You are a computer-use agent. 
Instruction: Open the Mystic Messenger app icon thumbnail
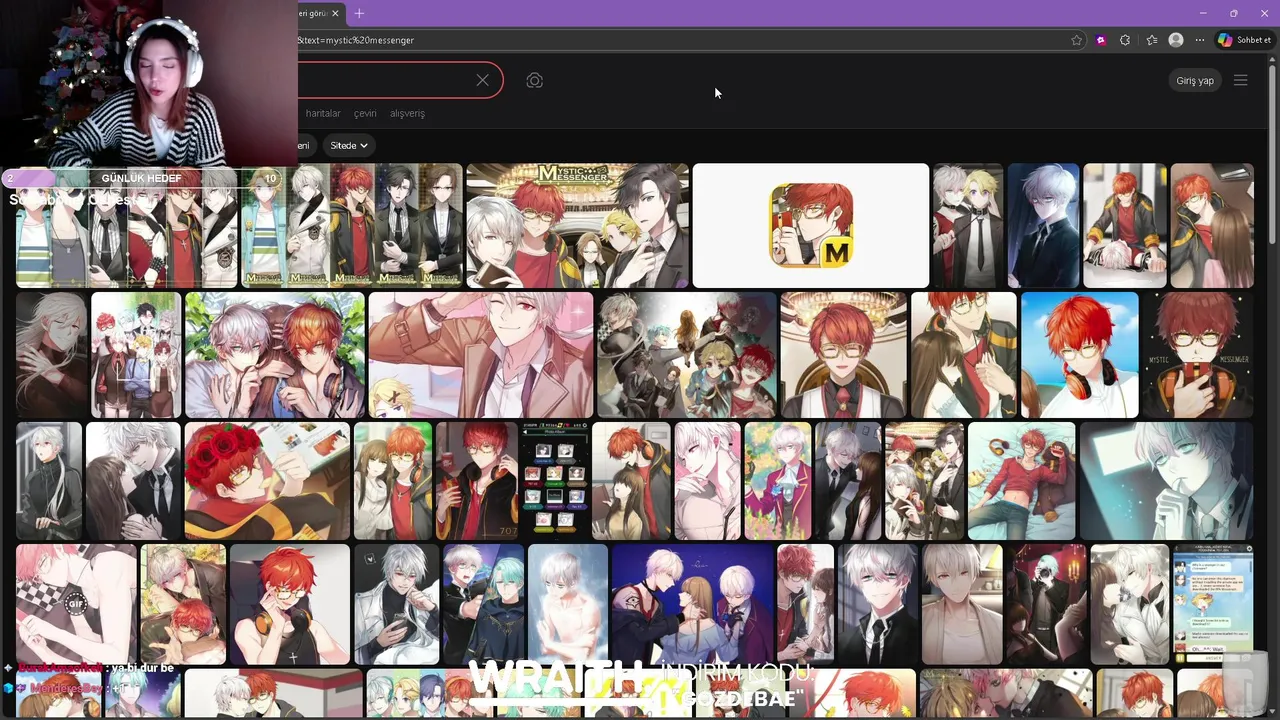point(811,225)
